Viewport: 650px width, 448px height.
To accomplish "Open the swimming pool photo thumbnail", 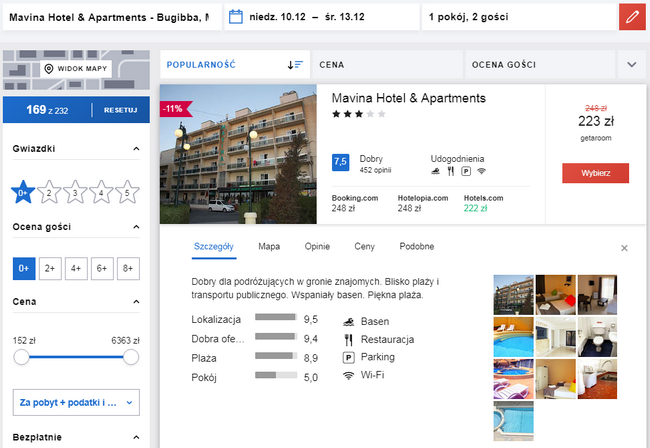I will click(513, 337).
